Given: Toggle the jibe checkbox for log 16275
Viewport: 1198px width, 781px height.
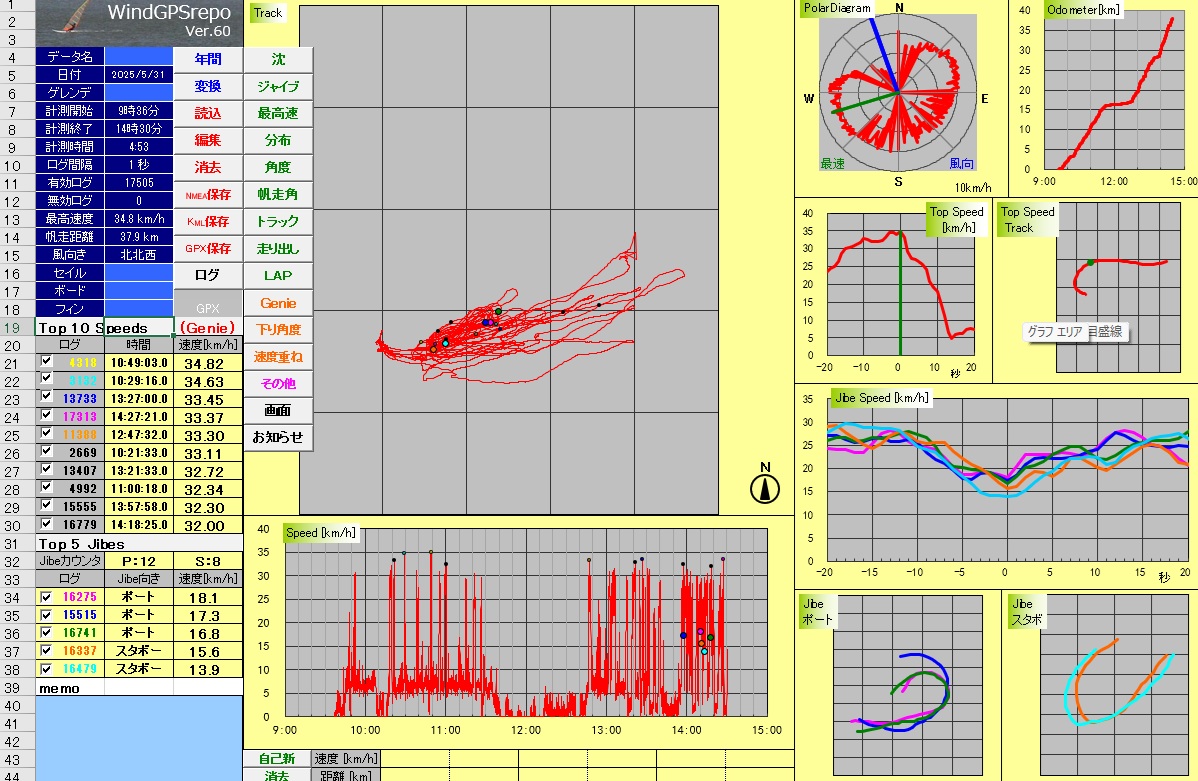Looking at the screenshot, I should (47, 597).
